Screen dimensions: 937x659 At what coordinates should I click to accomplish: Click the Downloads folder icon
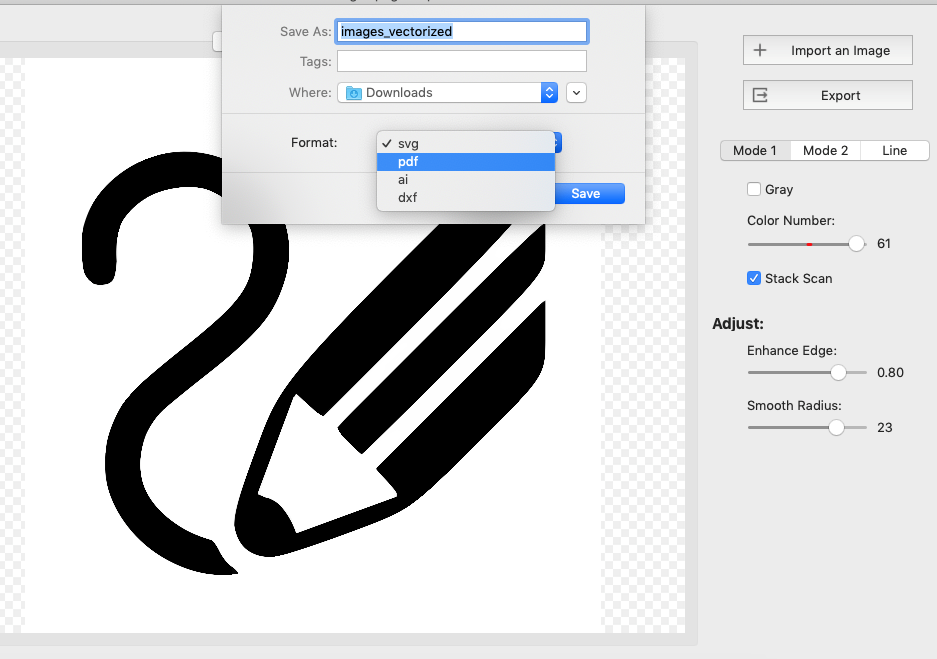click(354, 93)
